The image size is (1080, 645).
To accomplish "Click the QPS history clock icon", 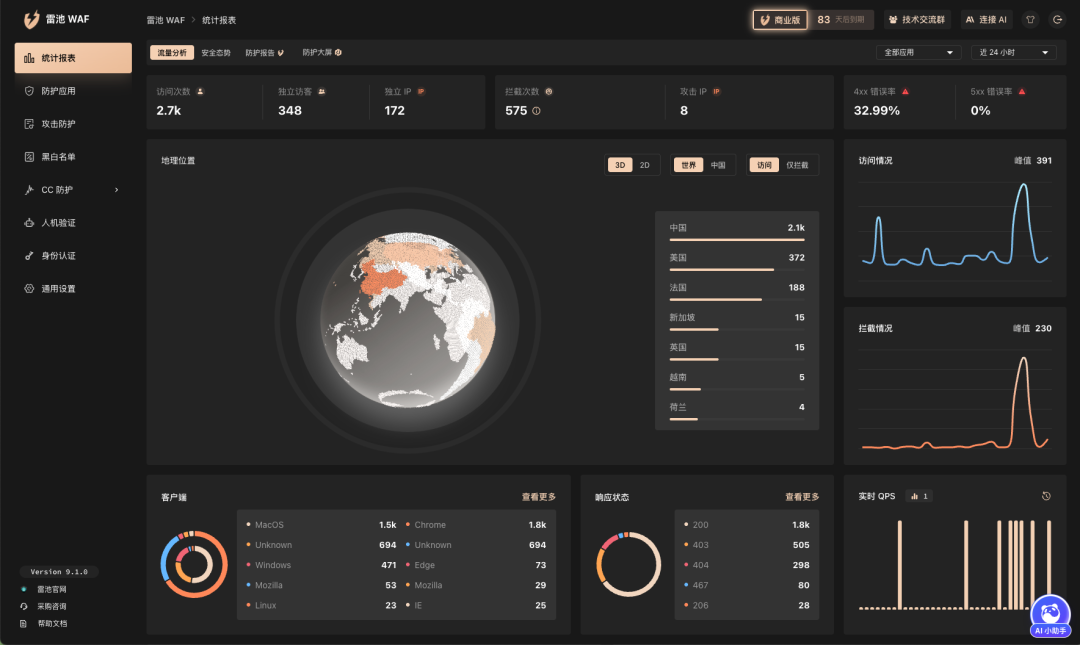I will (x=1046, y=496).
